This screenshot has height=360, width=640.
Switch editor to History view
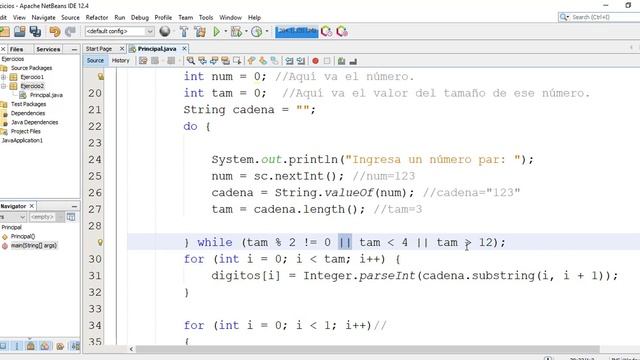click(120, 60)
